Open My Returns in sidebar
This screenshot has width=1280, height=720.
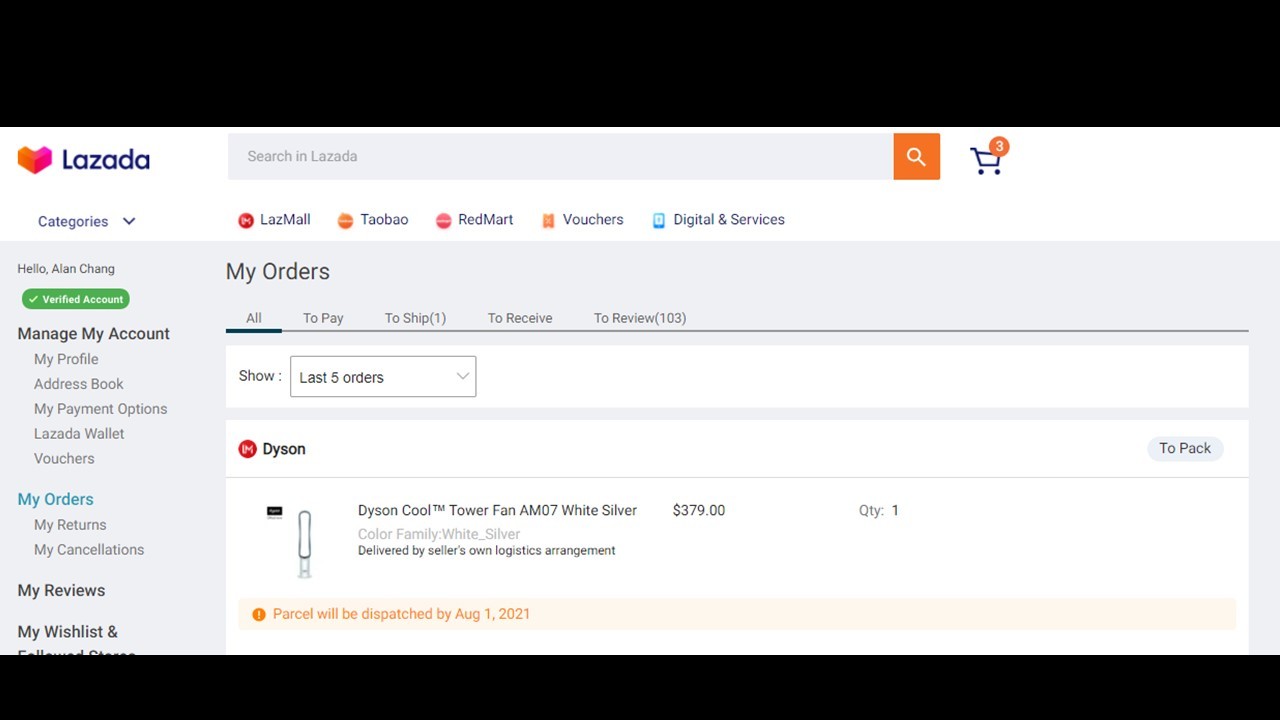point(70,525)
